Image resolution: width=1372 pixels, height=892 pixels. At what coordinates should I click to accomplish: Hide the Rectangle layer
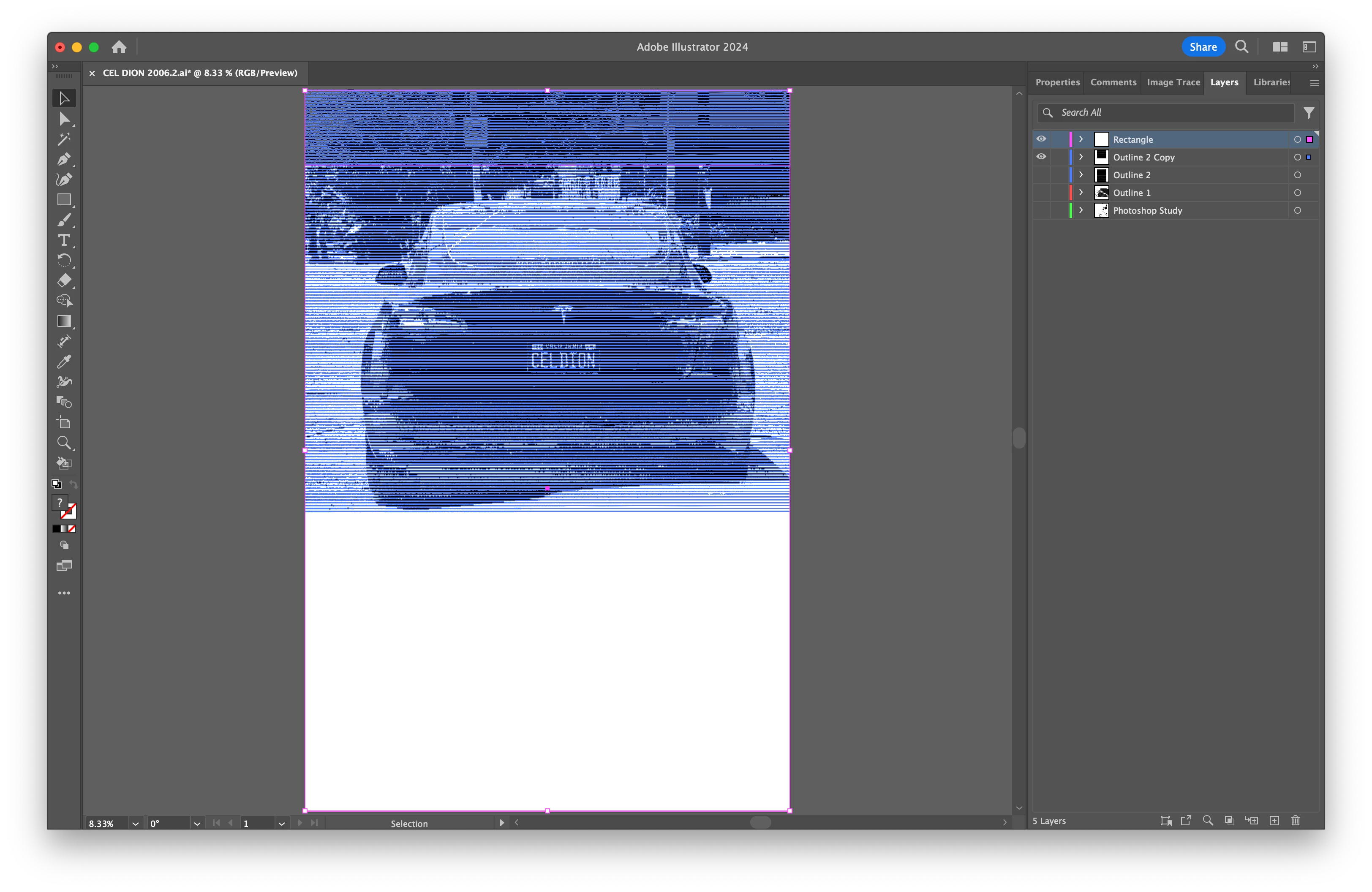point(1041,139)
